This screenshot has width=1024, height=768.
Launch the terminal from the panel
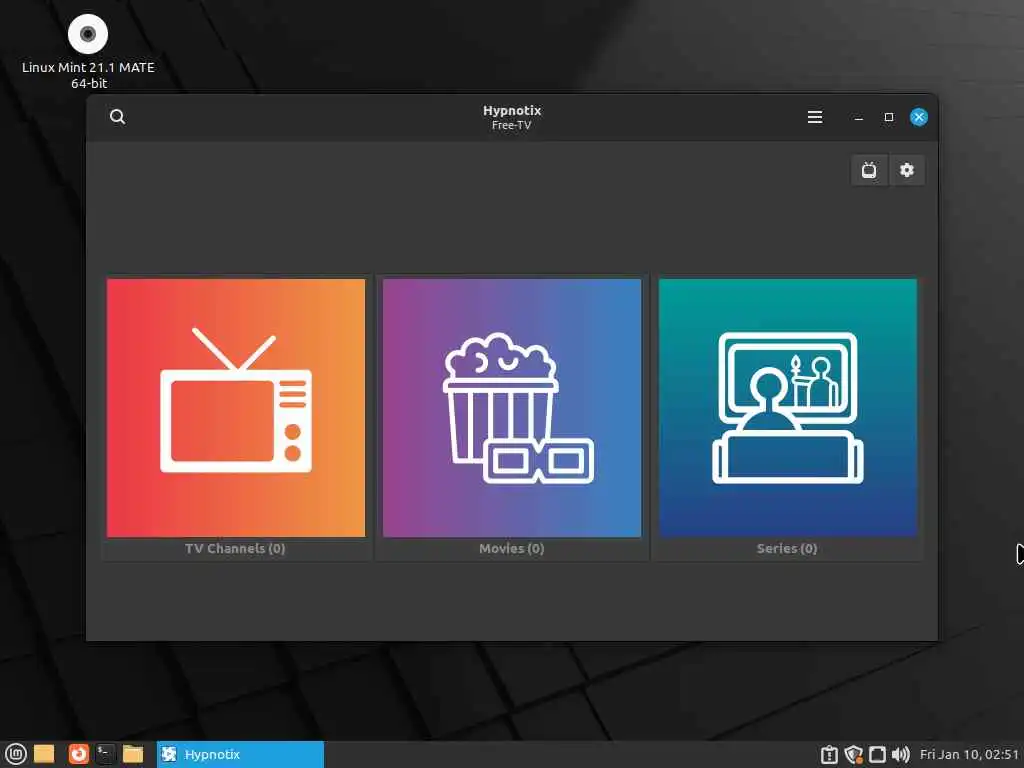click(105, 754)
